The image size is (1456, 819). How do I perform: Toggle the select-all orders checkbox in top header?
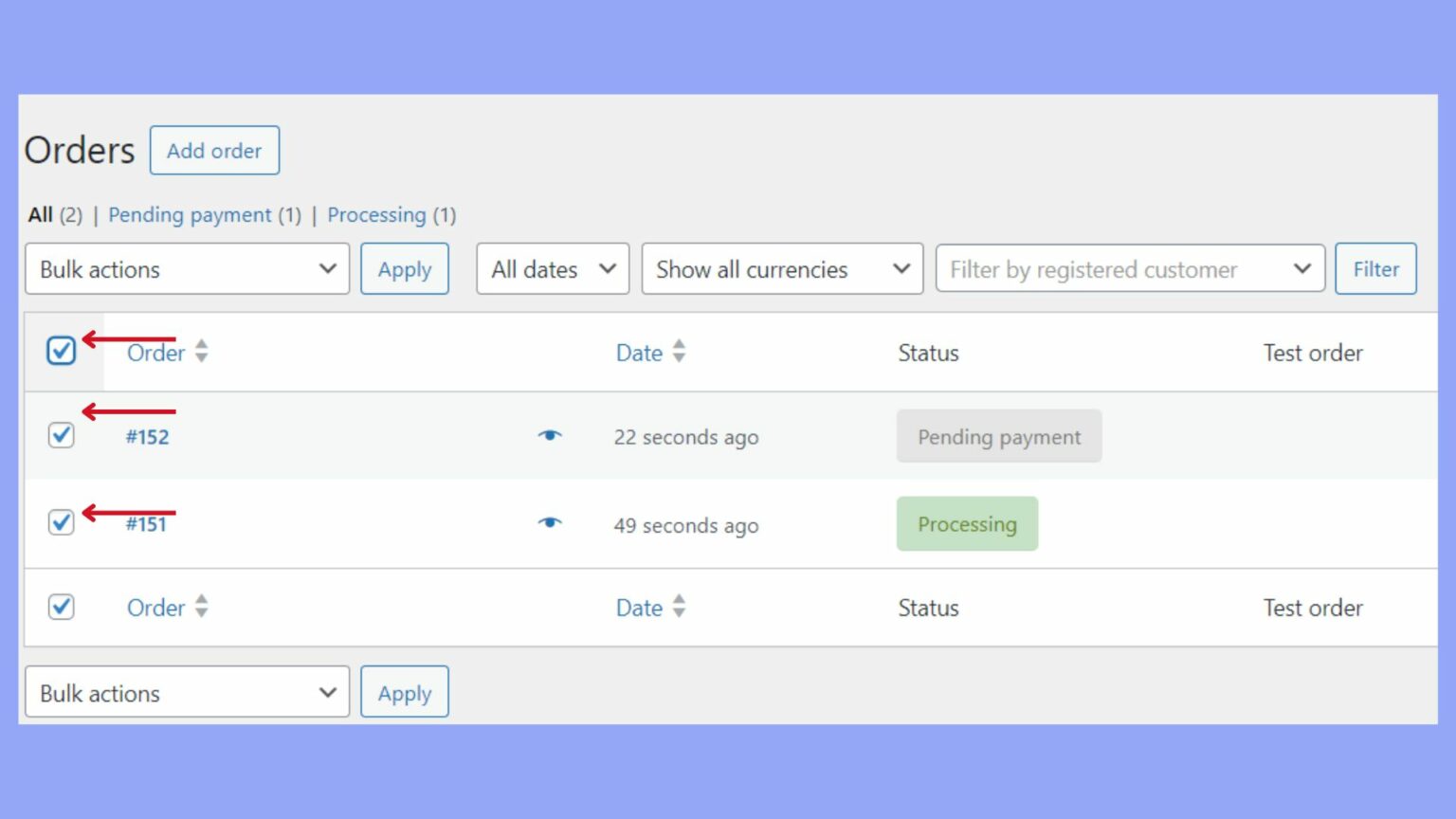pyautogui.click(x=61, y=351)
